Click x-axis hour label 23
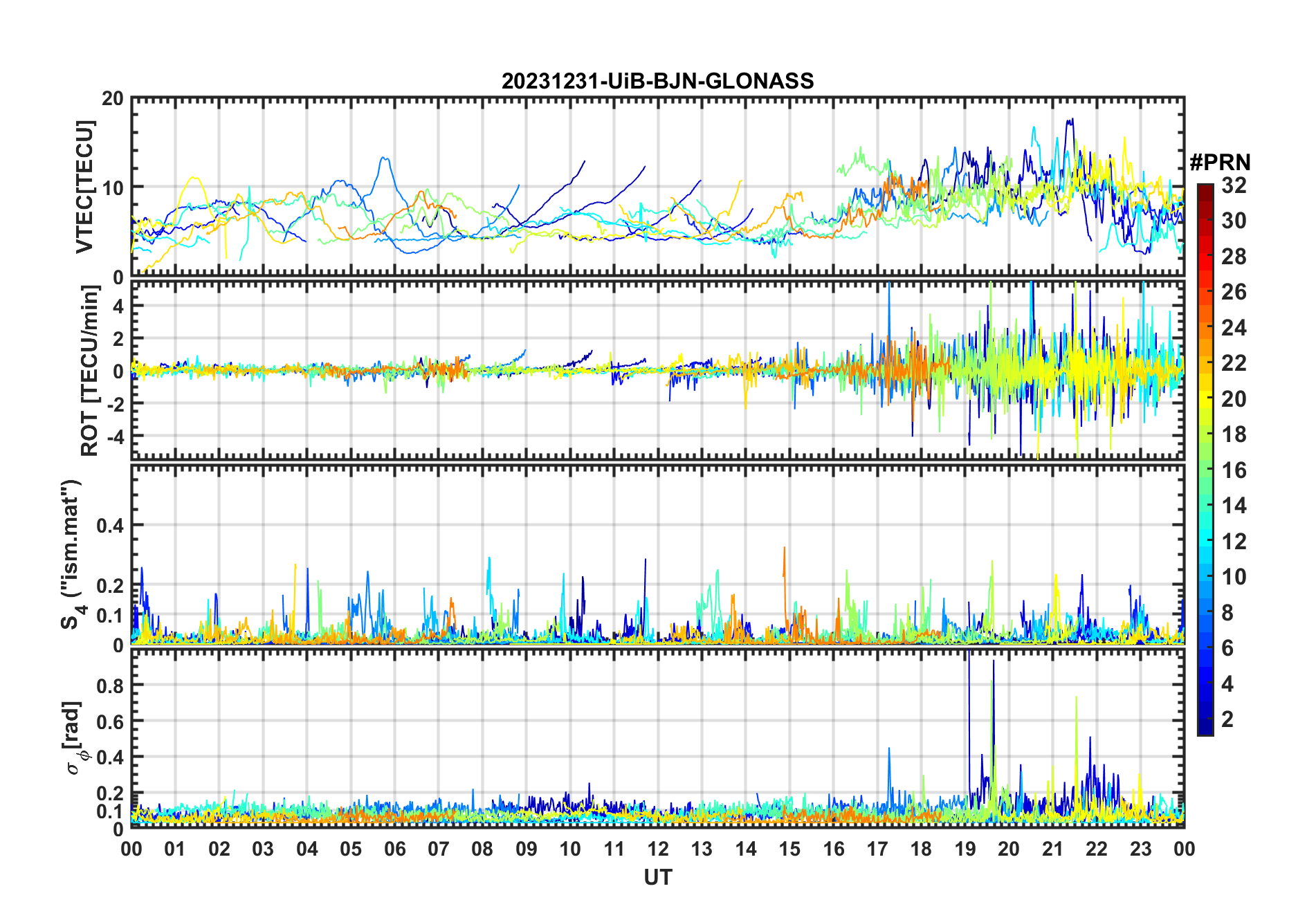1316x920 pixels. (x=1140, y=849)
